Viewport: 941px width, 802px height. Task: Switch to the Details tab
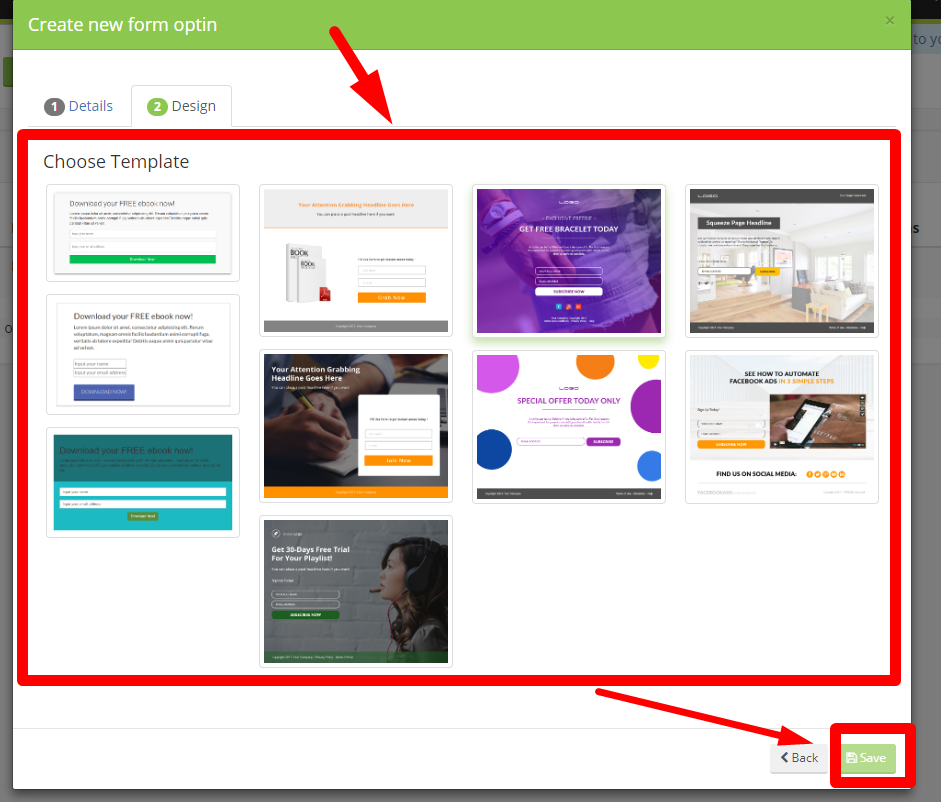[x=79, y=106]
